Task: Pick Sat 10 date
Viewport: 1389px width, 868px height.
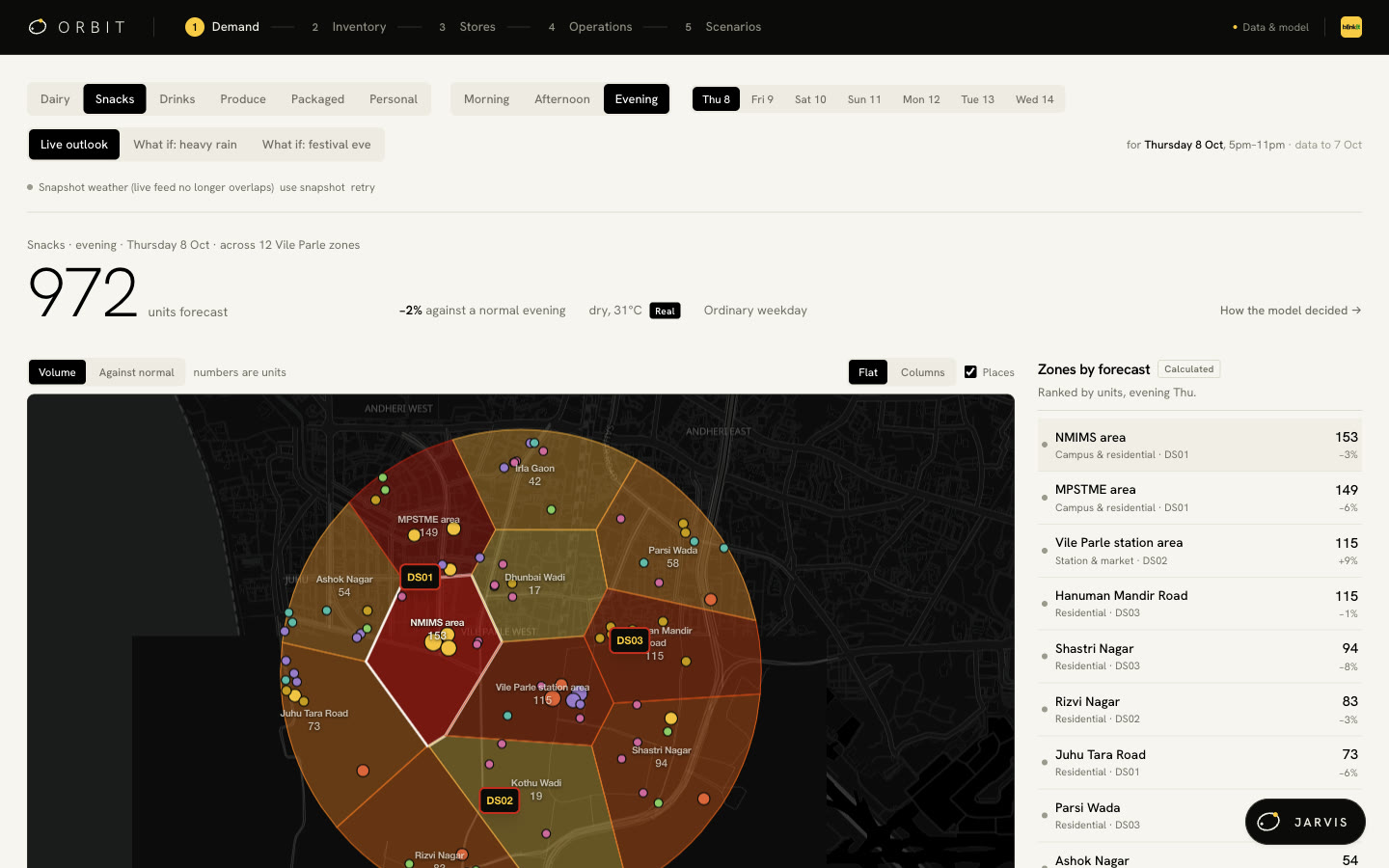Action: click(810, 99)
